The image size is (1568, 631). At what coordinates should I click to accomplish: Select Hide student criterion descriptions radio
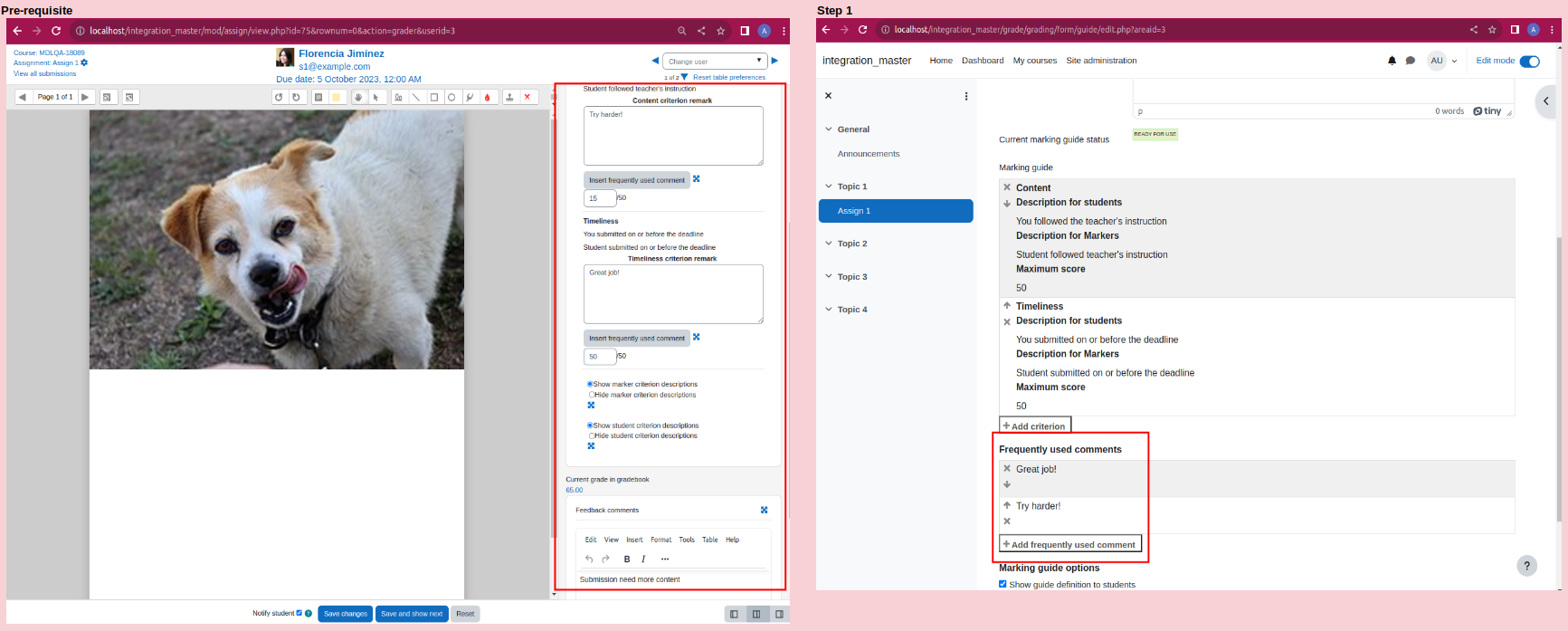click(592, 435)
